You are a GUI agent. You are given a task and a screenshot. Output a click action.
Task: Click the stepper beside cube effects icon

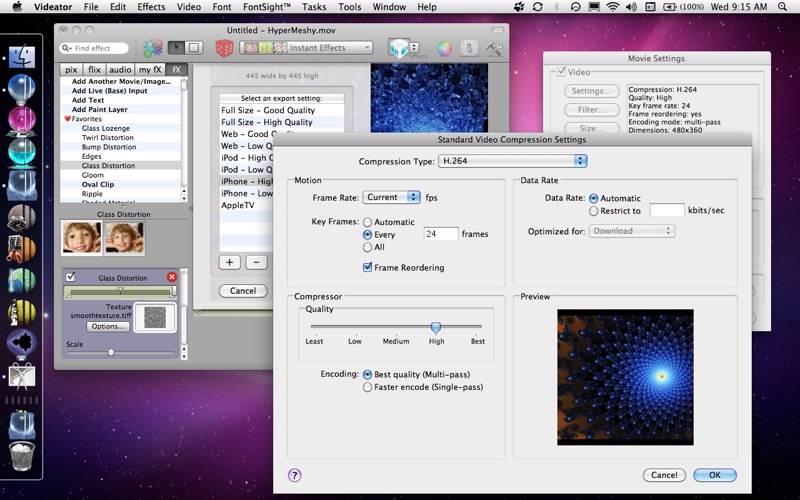[x=414, y=48]
